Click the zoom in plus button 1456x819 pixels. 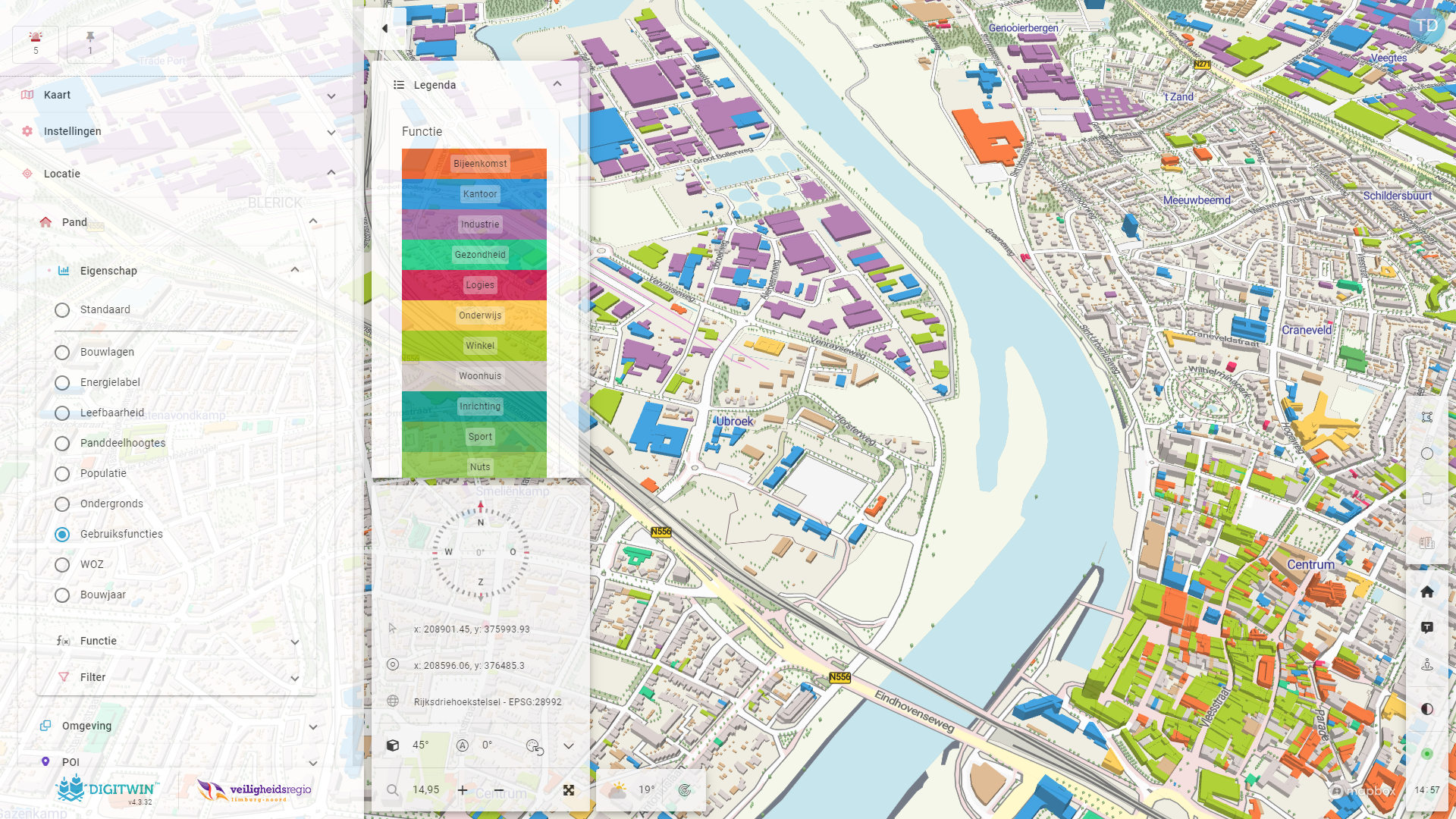pyautogui.click(x=463, y=790)
